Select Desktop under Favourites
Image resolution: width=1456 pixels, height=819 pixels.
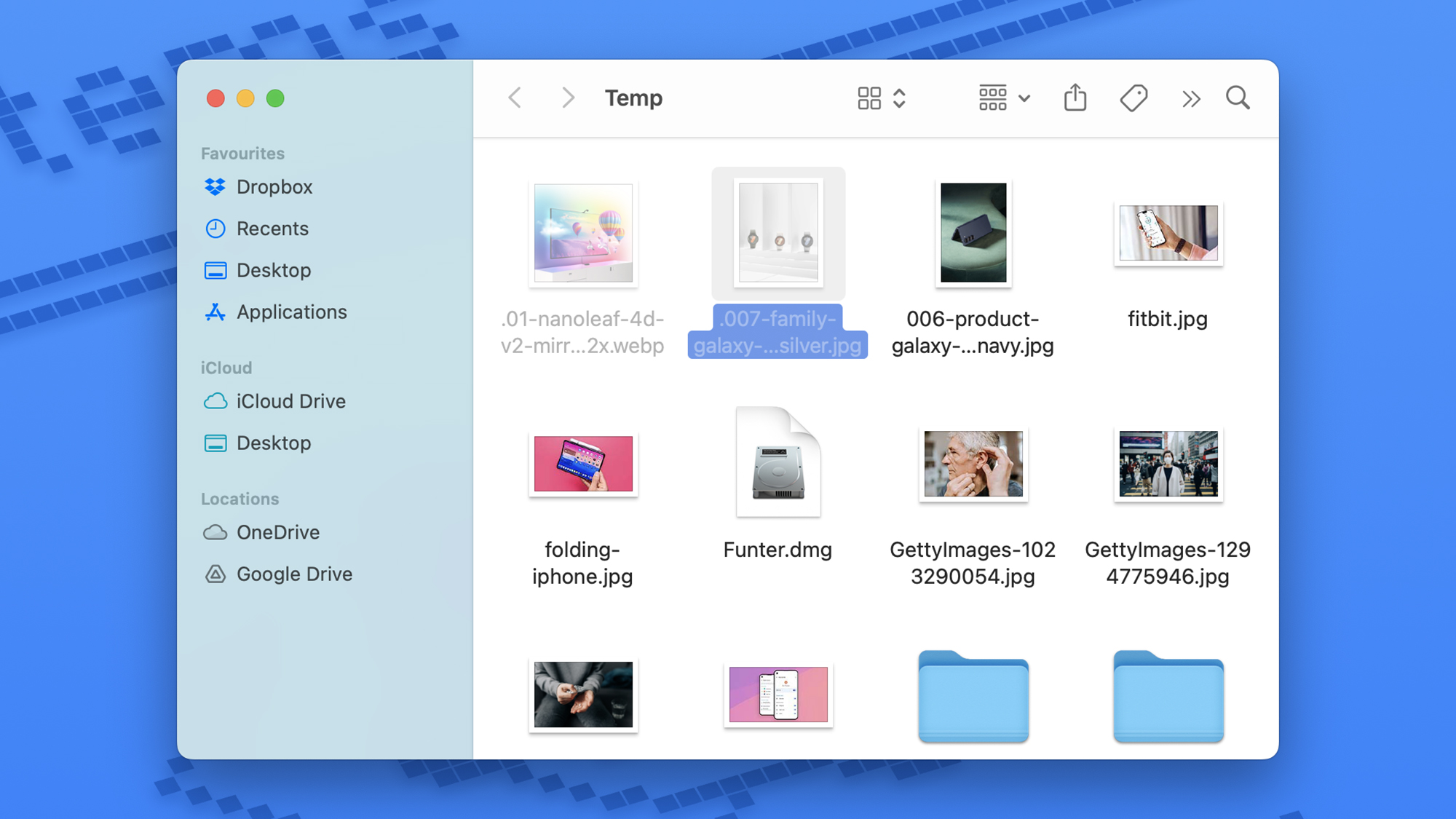[273, 271]
